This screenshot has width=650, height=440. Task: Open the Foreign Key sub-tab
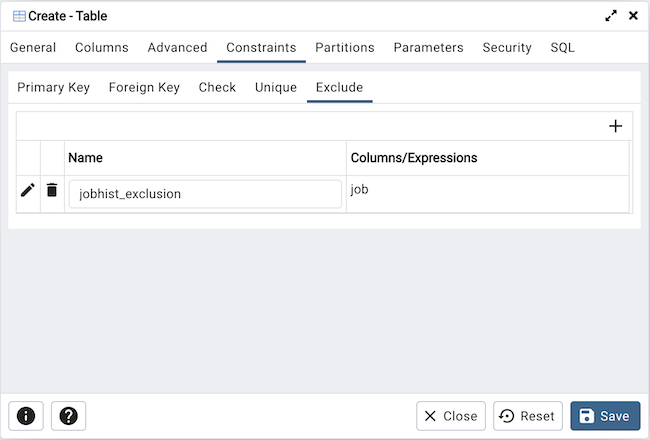144,87
